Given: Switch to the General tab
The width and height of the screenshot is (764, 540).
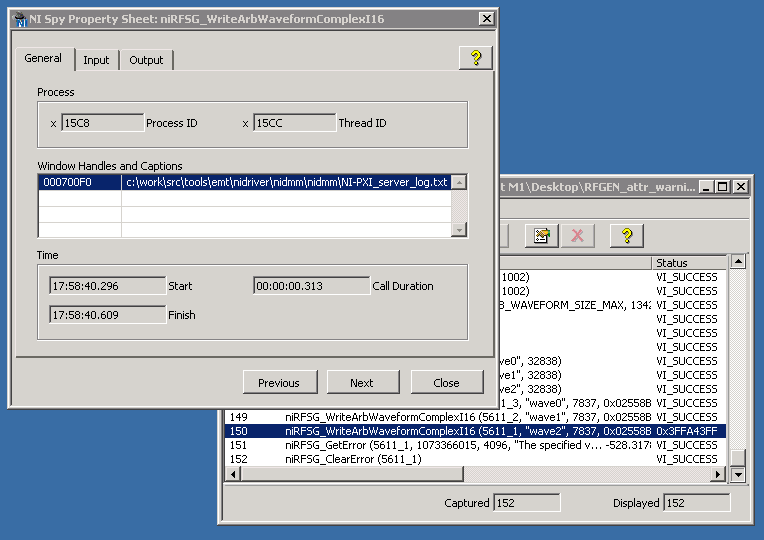Looking at the screenshot, I should tap(43, 58).
